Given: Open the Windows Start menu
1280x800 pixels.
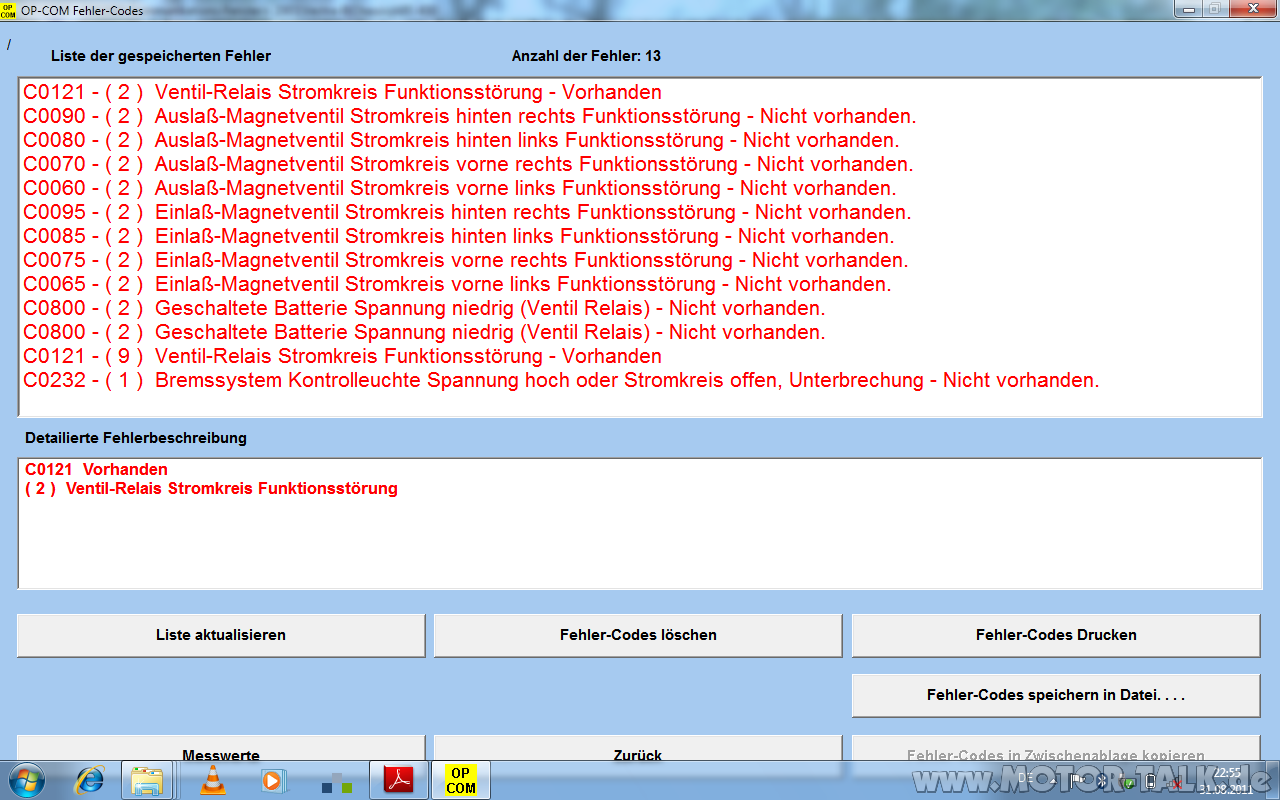Looking at the screenshot, I should [x=25, y=780].
